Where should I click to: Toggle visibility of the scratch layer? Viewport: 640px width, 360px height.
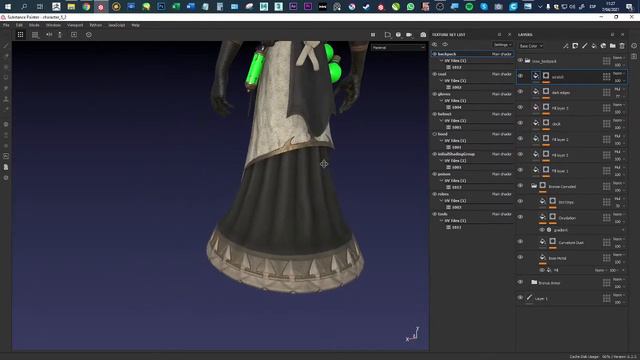520,76
